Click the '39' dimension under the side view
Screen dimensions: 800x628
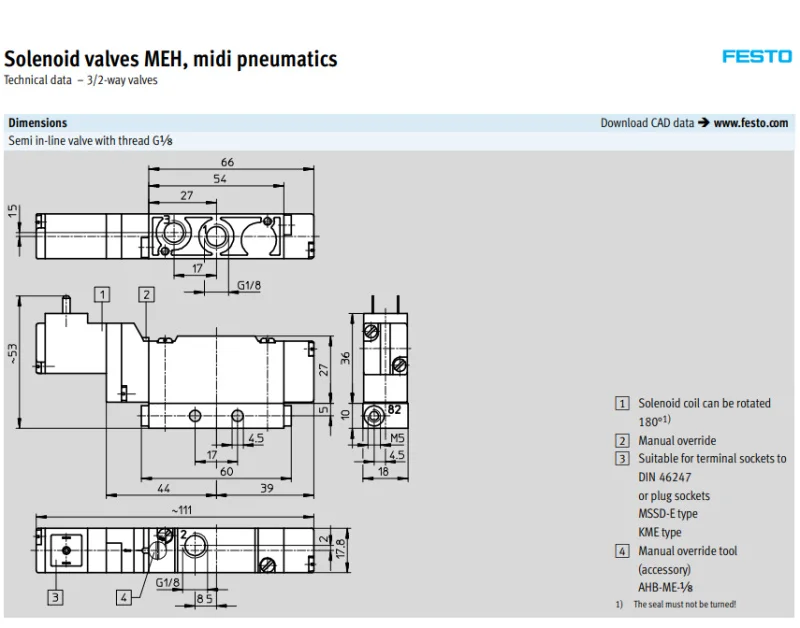point(267,488)
